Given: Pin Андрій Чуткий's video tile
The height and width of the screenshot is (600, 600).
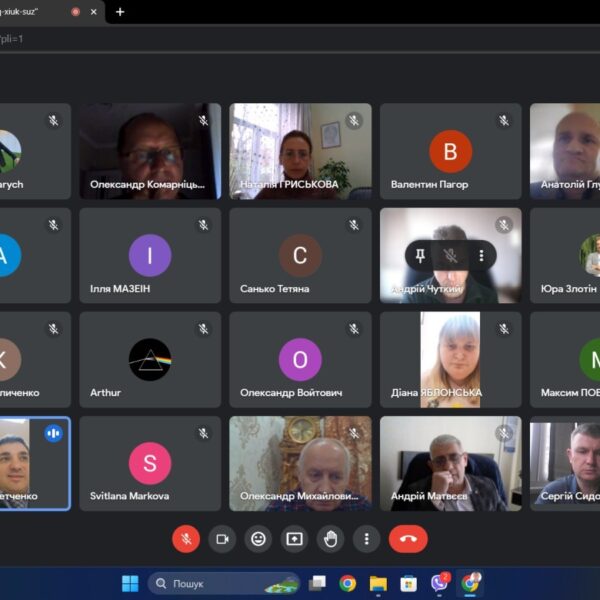Looking at the screenshot, I should tap(420, 256).
